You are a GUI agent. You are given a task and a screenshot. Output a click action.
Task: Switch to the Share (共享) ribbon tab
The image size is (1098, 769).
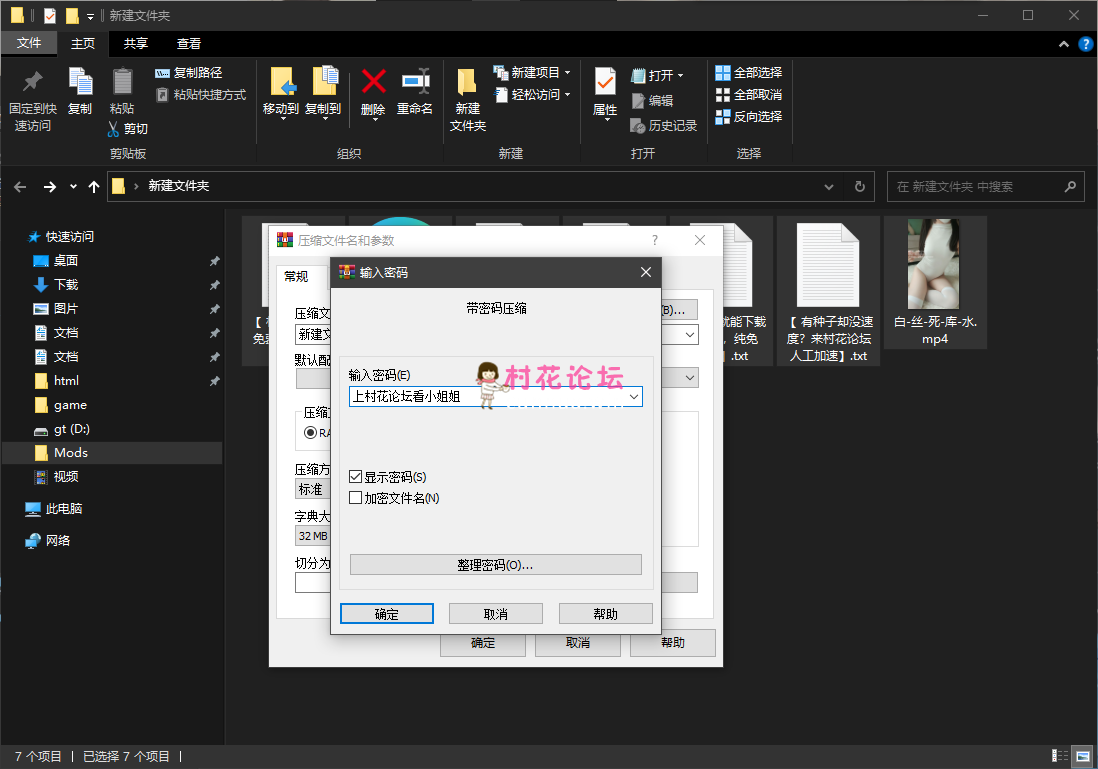point(136,44)
